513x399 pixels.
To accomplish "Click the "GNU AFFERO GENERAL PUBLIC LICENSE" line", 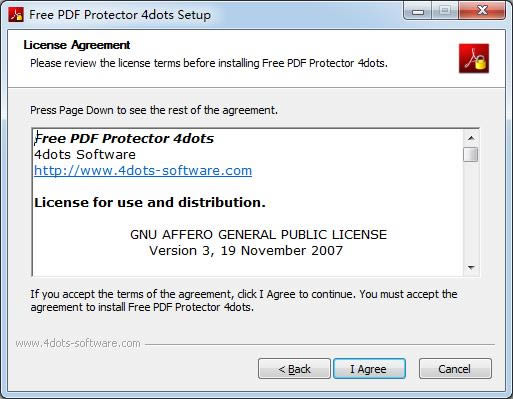I will [258, 235].
